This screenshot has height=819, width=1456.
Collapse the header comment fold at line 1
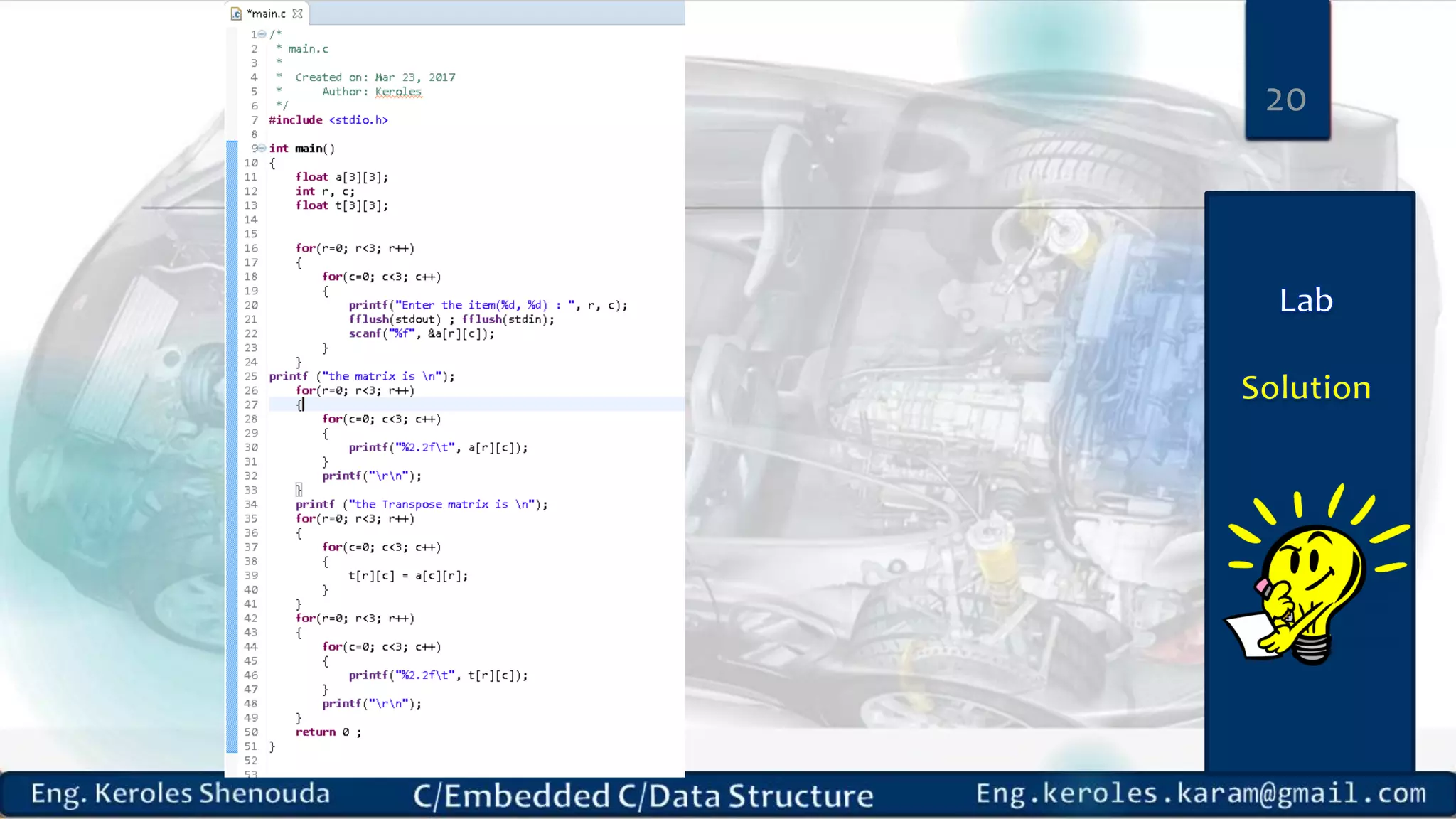click(262, 34)
